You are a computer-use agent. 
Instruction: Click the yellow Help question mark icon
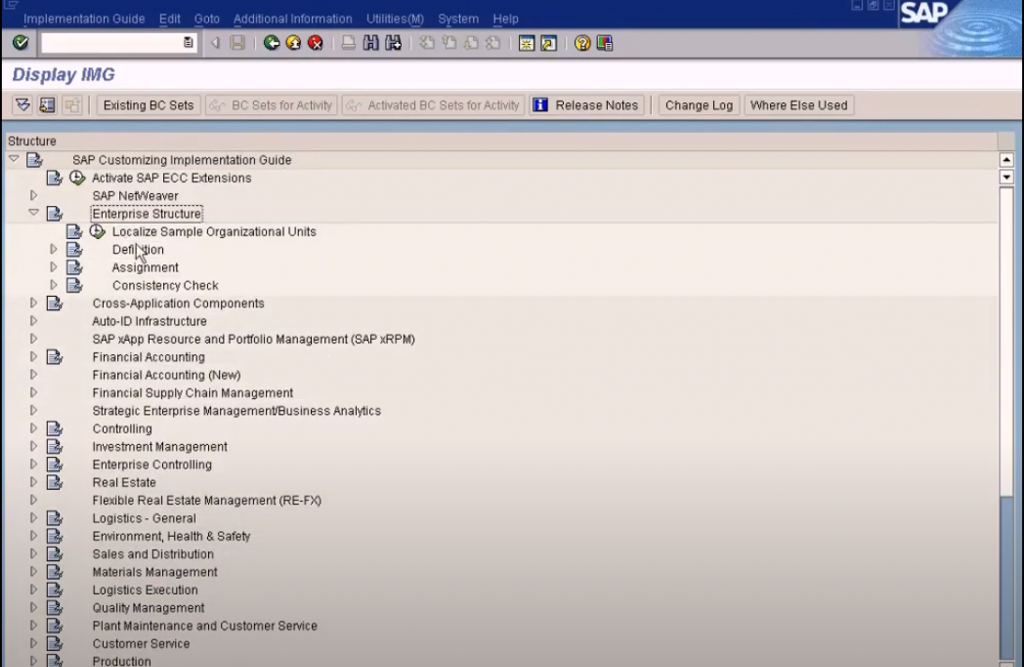(582, 43)
